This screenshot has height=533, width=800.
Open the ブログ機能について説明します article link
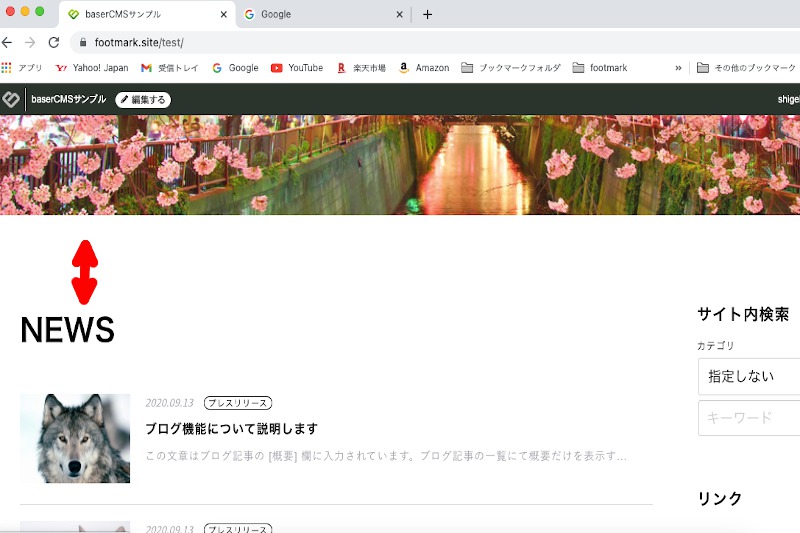click(231, 428)
